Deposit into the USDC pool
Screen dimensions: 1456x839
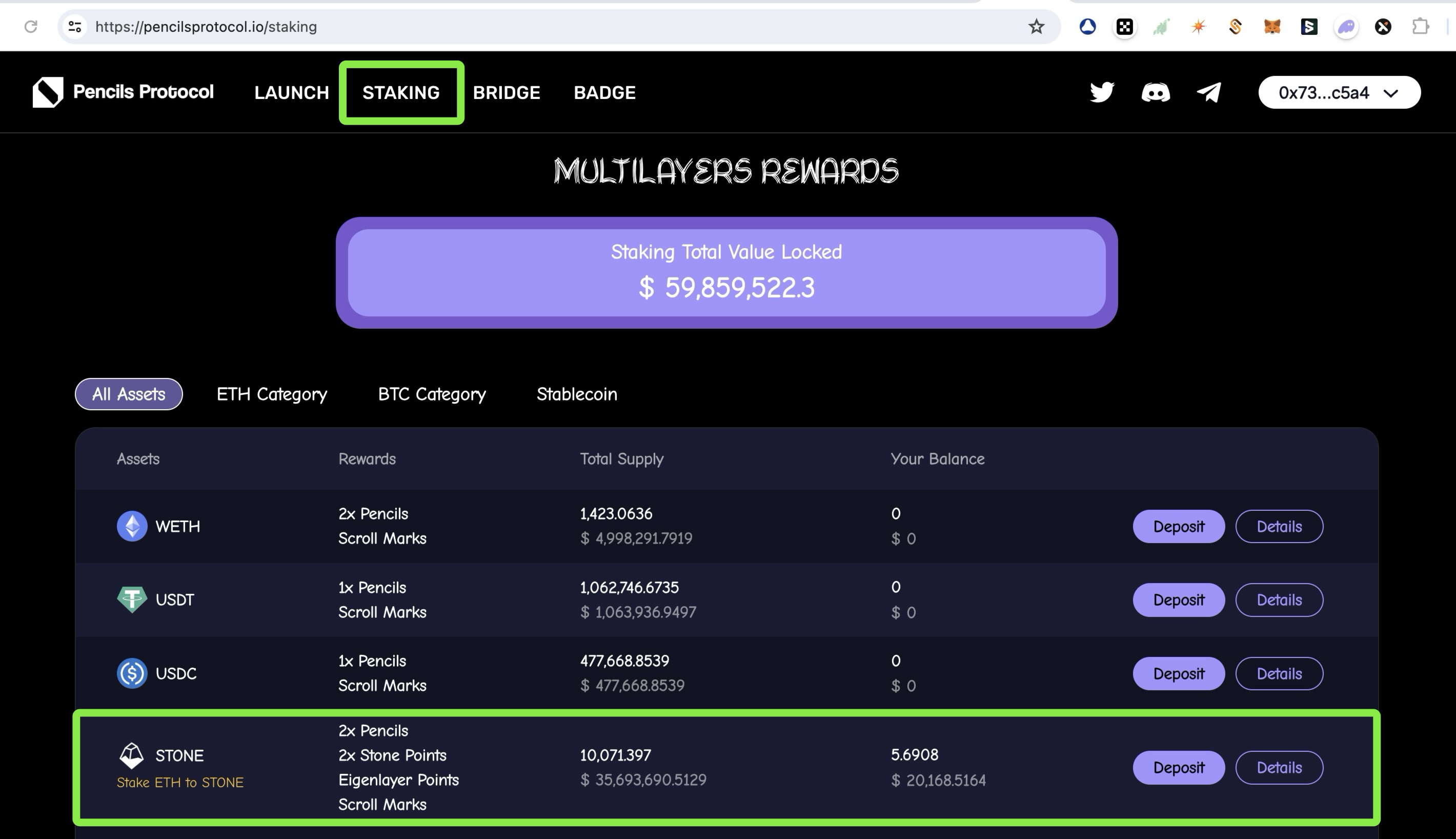click(1179, 674)
